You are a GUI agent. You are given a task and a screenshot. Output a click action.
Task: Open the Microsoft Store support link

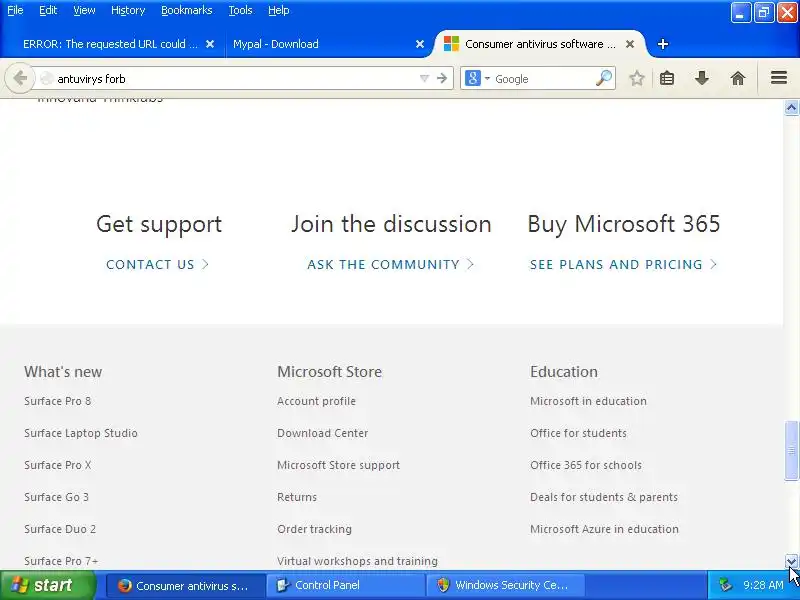pos(338,465)
